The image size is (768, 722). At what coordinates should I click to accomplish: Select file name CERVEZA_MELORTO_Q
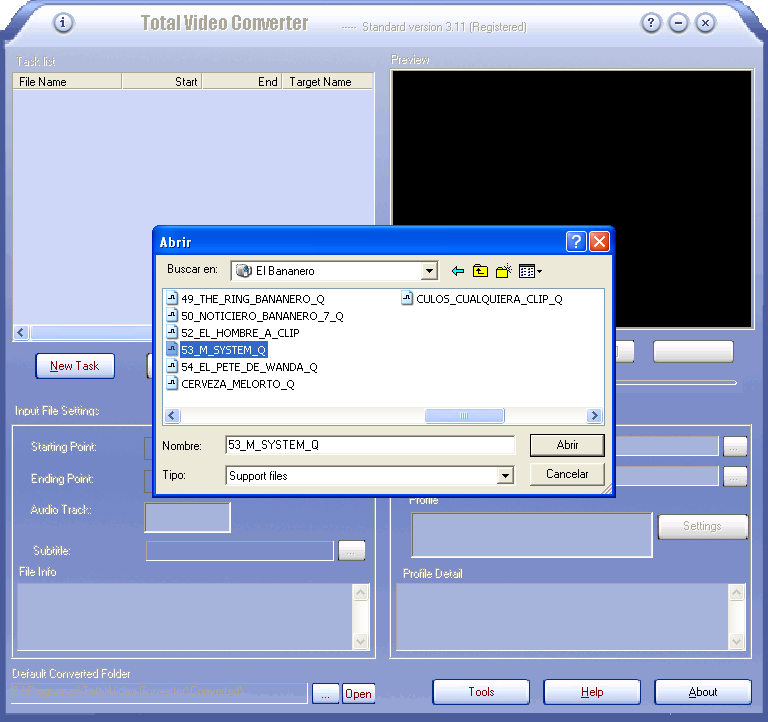tap(238, 384)
